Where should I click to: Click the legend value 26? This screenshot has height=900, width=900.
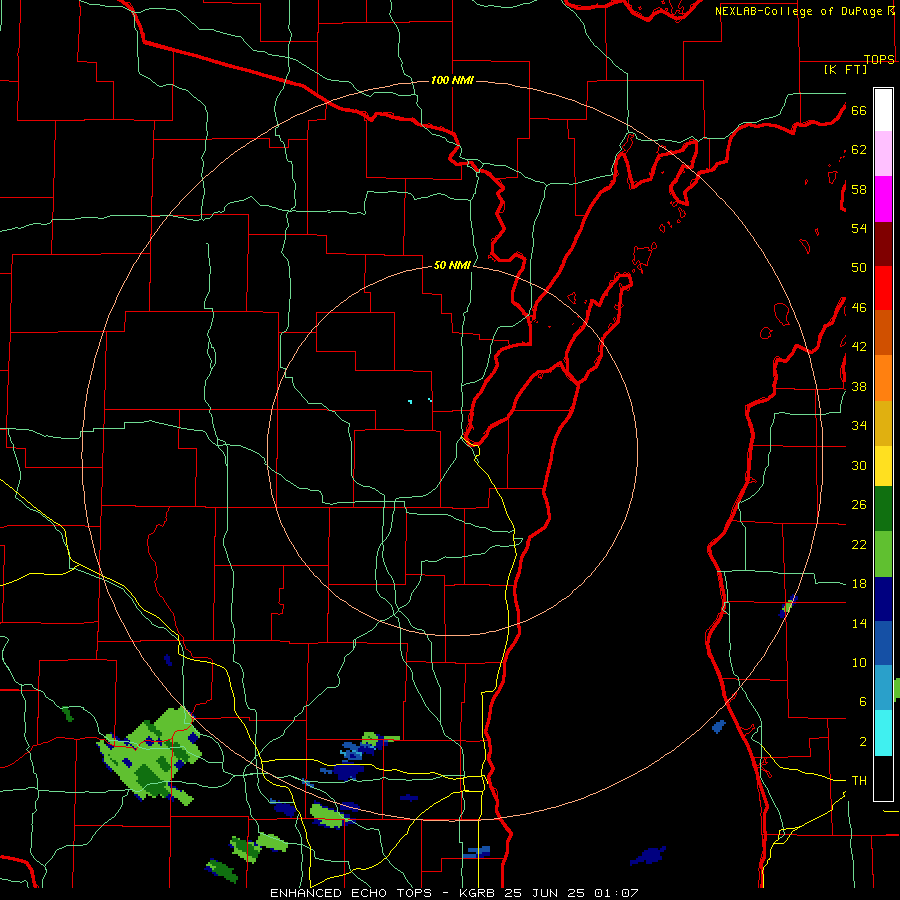[x=859, y=505]
